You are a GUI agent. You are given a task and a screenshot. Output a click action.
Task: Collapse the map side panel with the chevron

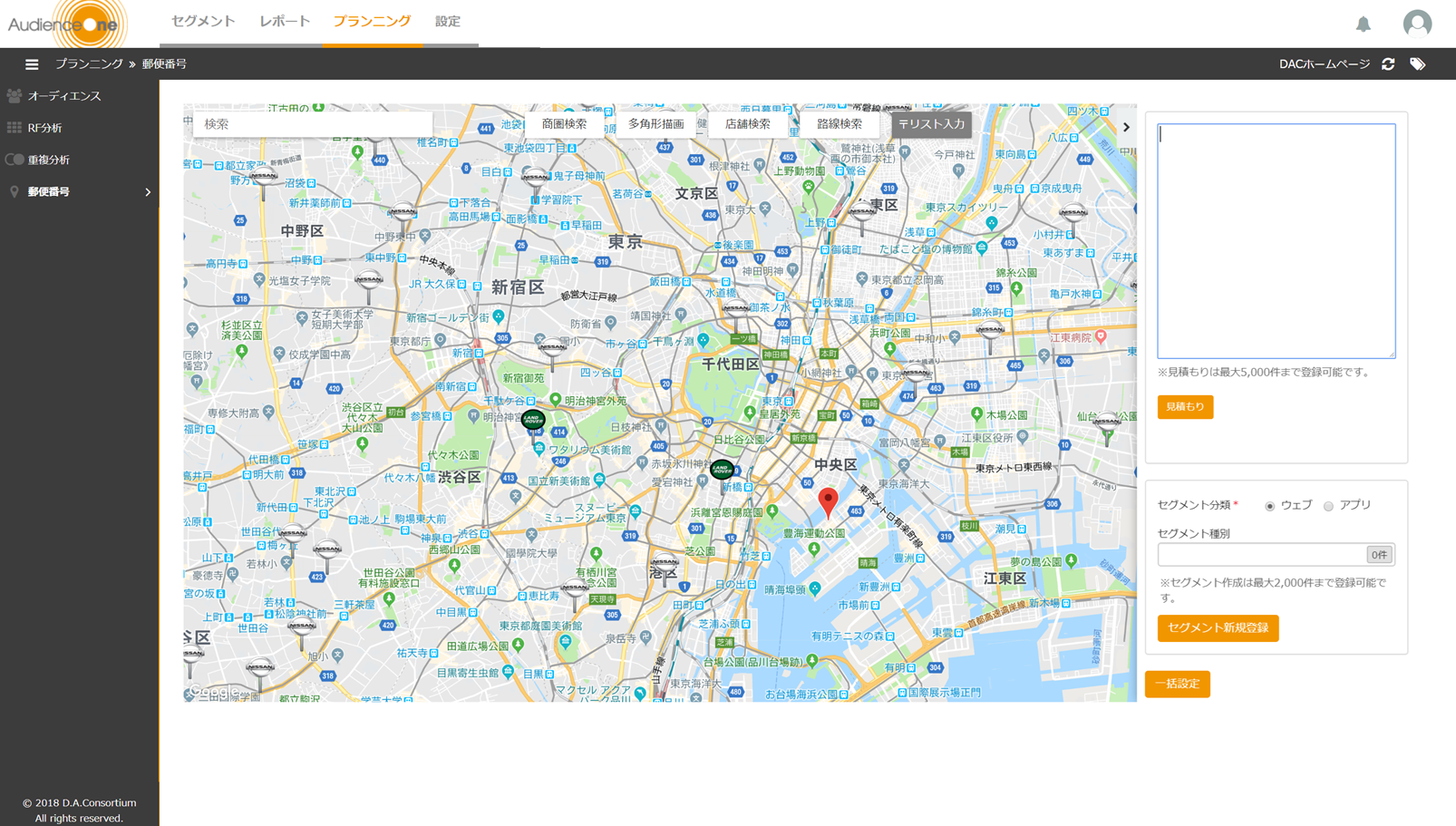(1126, 127)
